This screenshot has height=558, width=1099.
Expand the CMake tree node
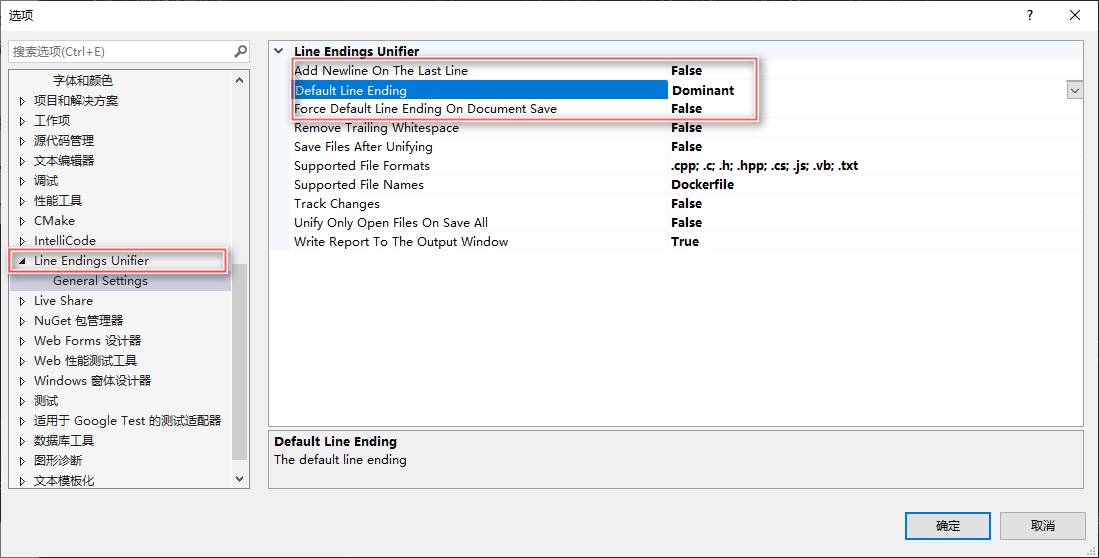point(22,221)
